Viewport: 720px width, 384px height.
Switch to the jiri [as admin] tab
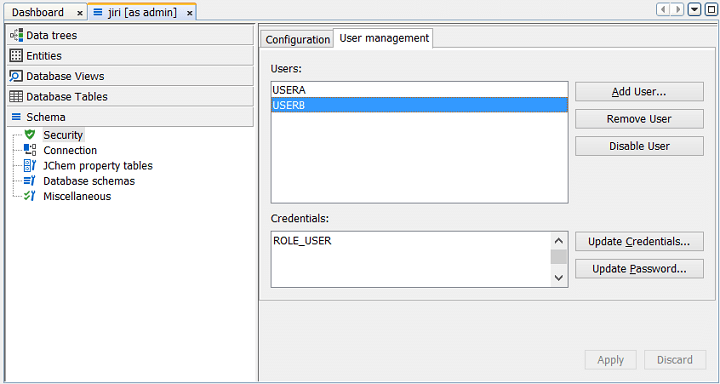(142, 12)
